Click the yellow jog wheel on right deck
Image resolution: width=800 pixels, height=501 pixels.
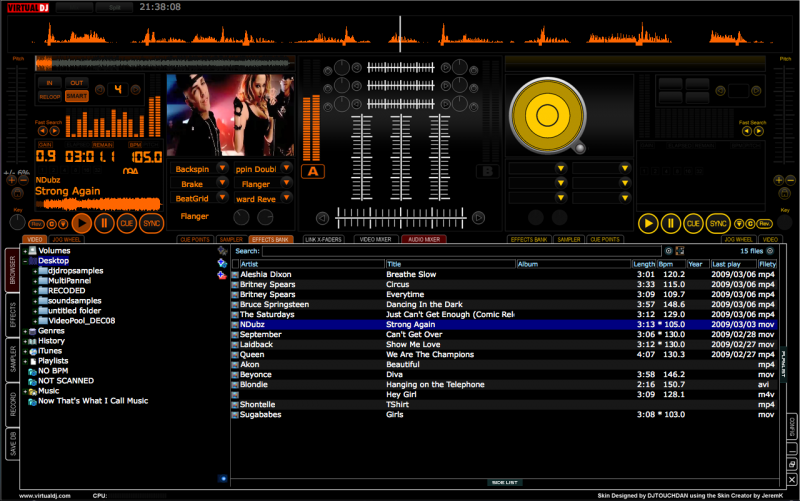(x=547, y=115)
